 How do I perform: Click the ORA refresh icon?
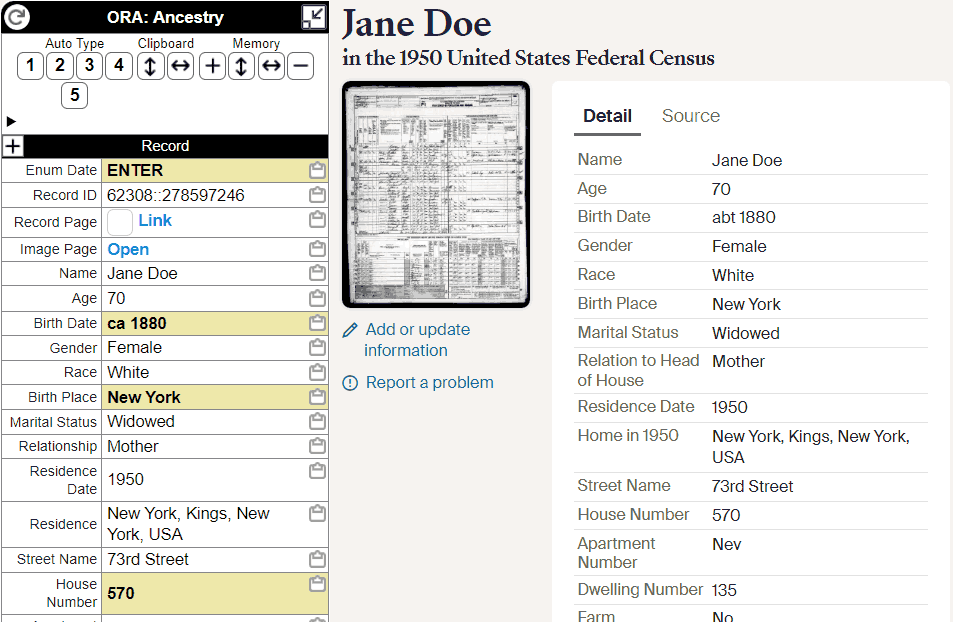click(17, 17)
